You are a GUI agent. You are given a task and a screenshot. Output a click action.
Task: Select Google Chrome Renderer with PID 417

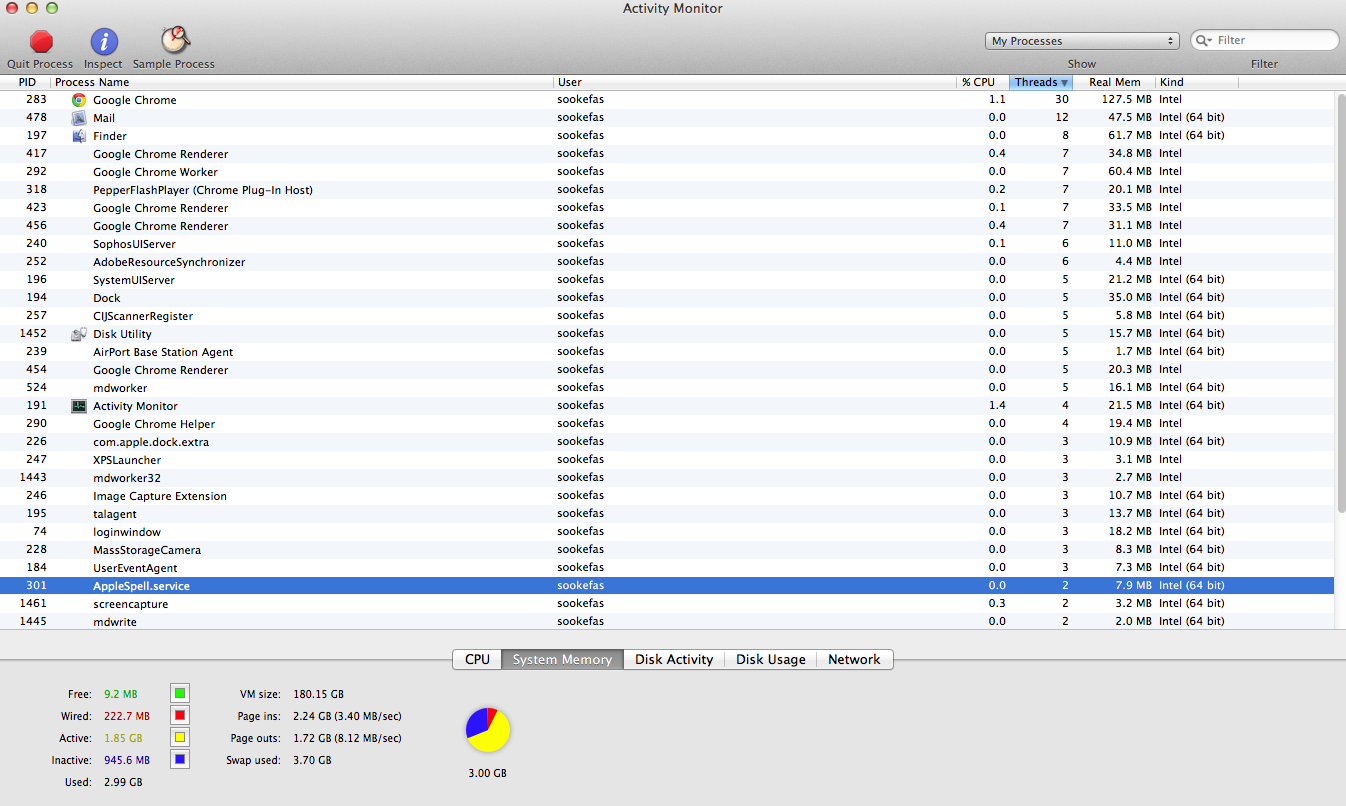pos(667,154)
